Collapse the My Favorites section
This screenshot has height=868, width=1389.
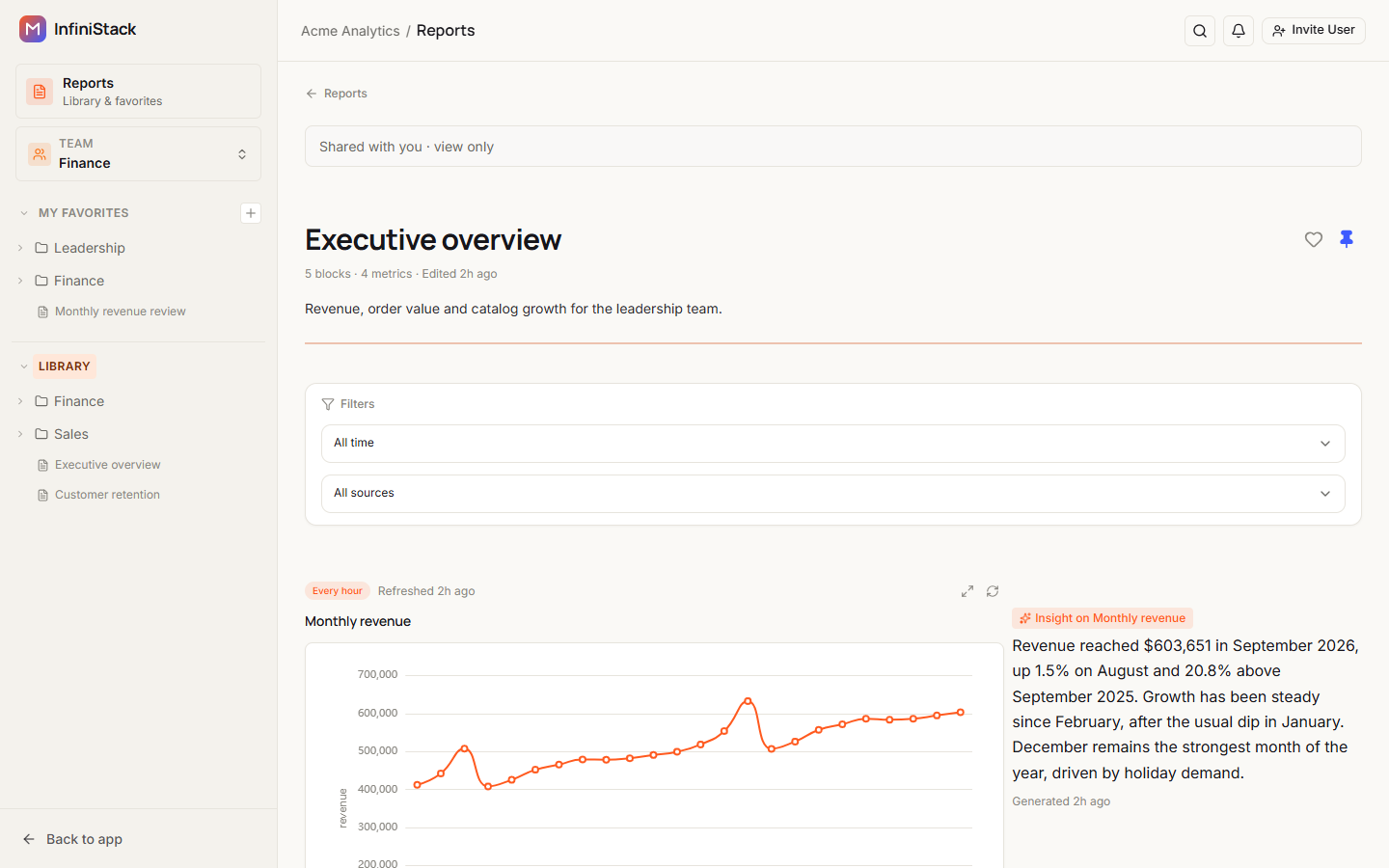coord(24,213)
